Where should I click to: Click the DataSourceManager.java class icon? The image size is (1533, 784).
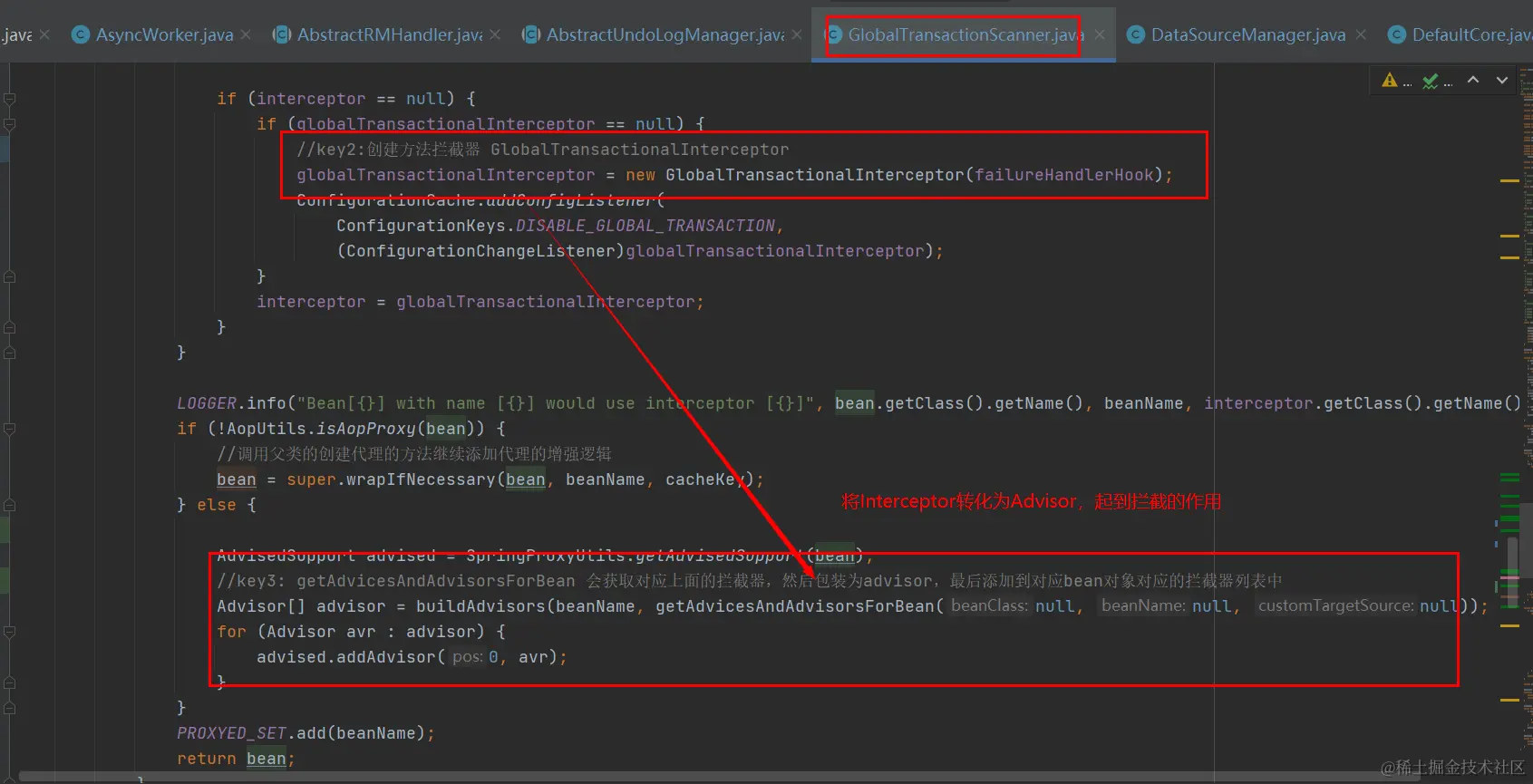[x=1135, y=34]
